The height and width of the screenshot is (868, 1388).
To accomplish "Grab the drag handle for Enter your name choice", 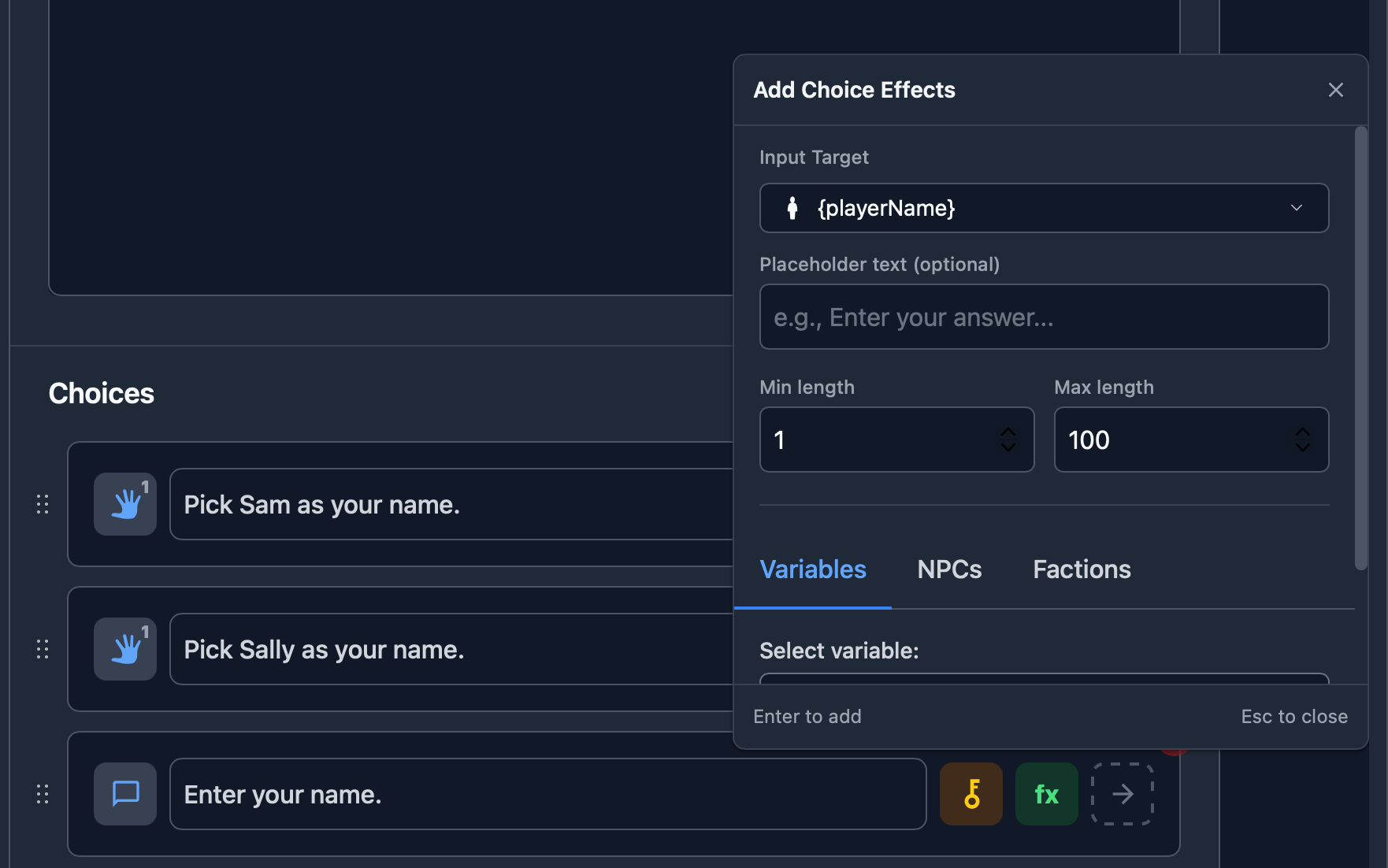I will (43, 794).
